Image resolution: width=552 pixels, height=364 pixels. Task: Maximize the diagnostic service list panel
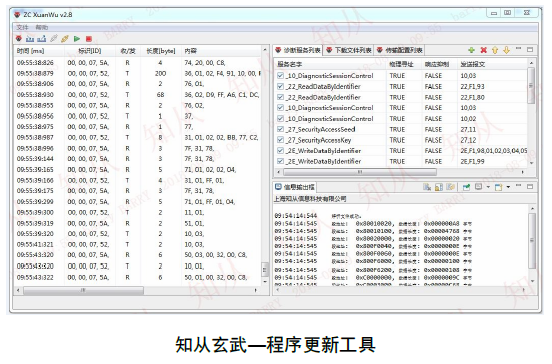530,50
